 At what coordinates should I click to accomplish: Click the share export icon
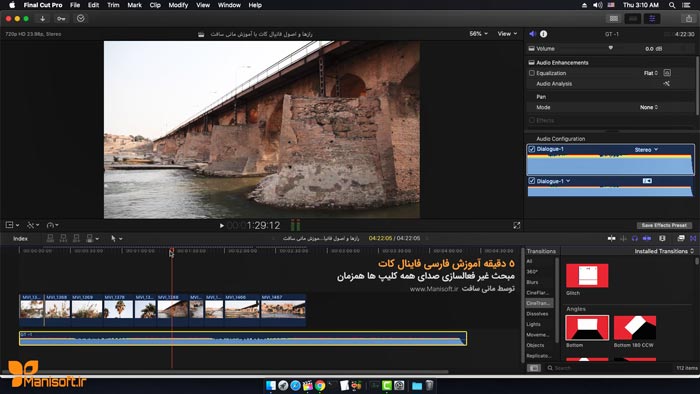[689, 19]
